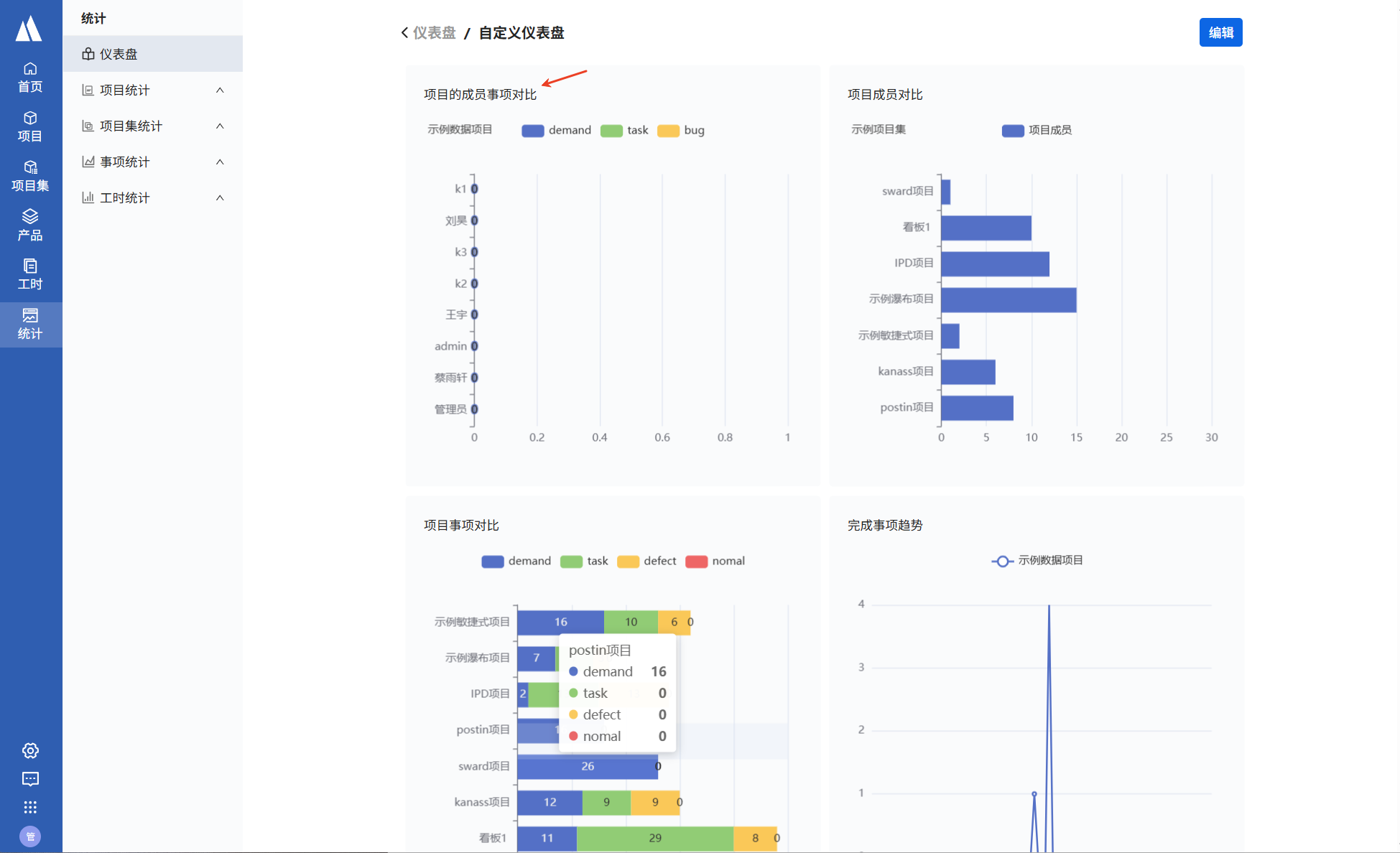Collapse the 项目统计 menu chevron
Screen dimensions: 1400x853
(x=220, y=90)
